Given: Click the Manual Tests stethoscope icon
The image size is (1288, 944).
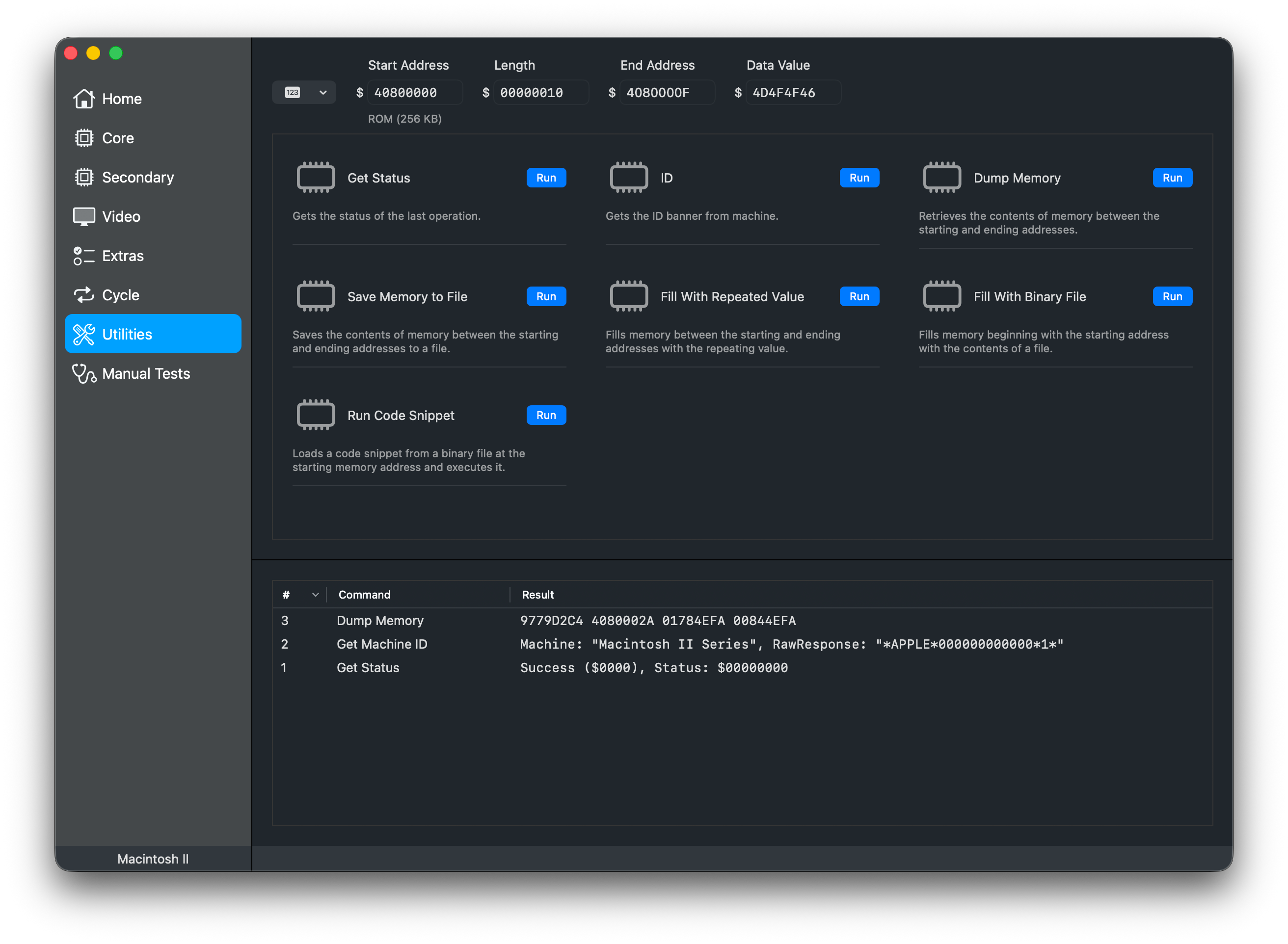Looking at the screenshot, I should (83, 374).
